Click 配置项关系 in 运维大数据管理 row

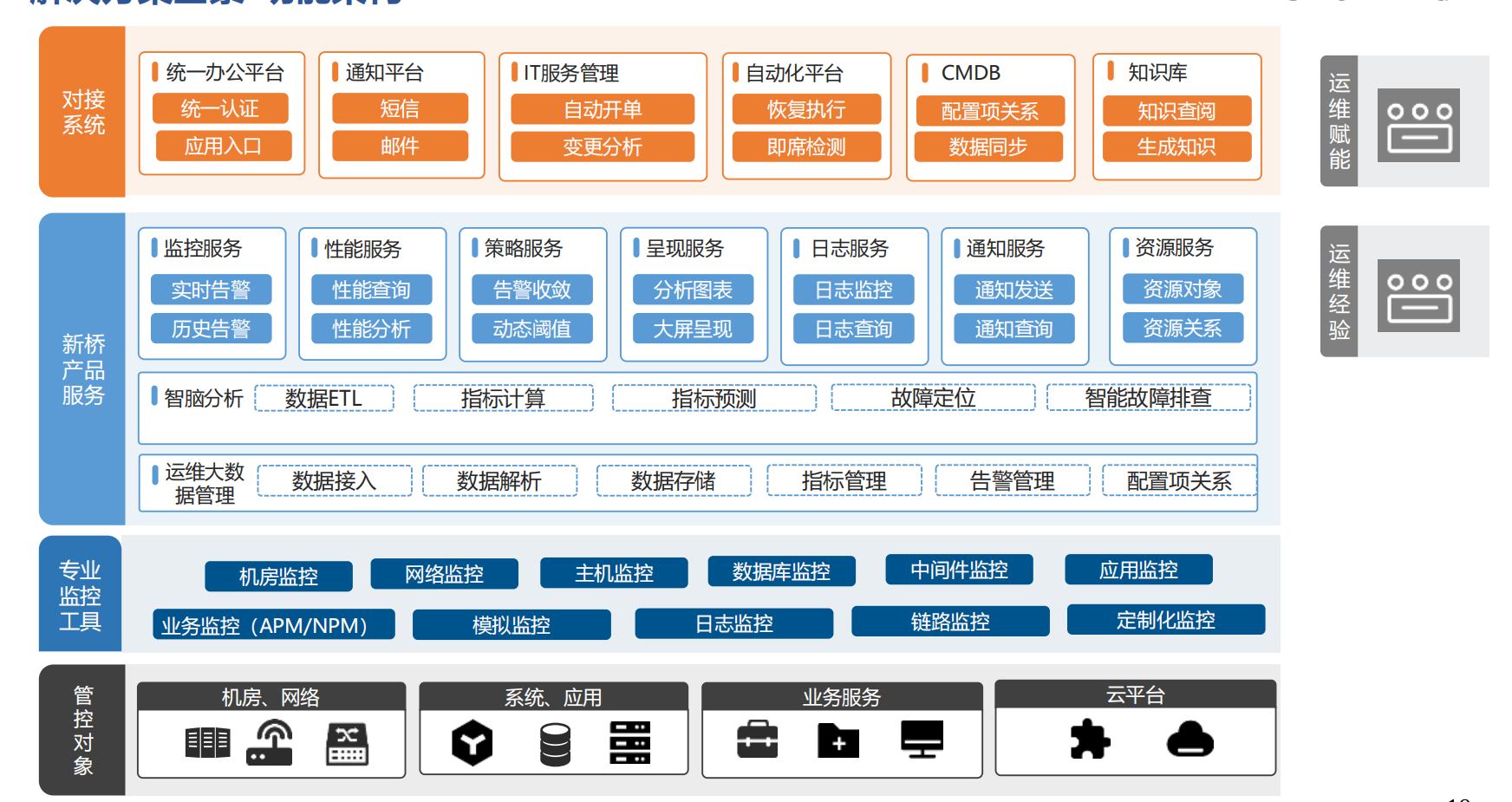click(1180, 480)
